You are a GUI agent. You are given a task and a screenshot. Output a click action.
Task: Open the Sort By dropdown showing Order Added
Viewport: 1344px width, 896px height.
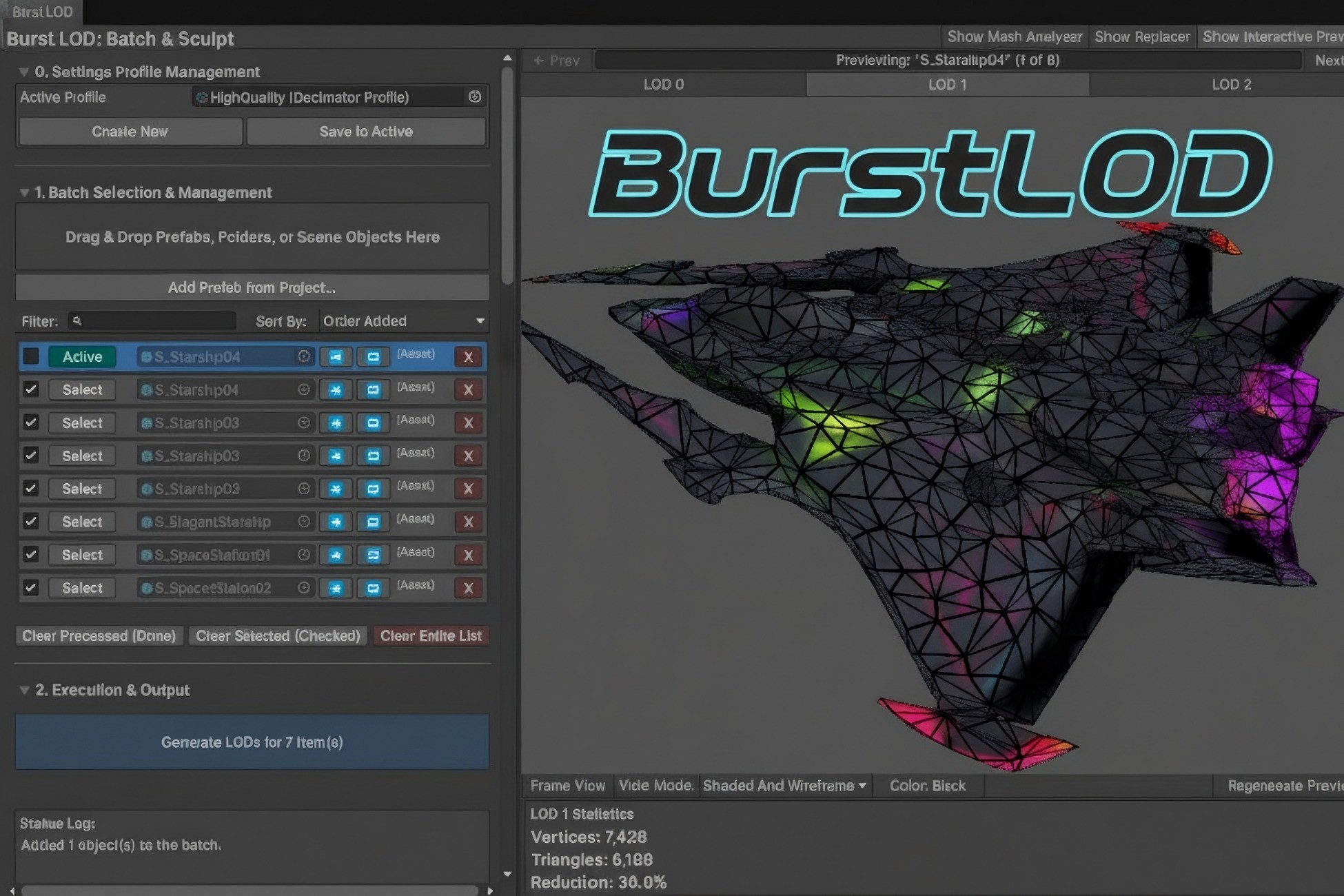click(403, 320)
